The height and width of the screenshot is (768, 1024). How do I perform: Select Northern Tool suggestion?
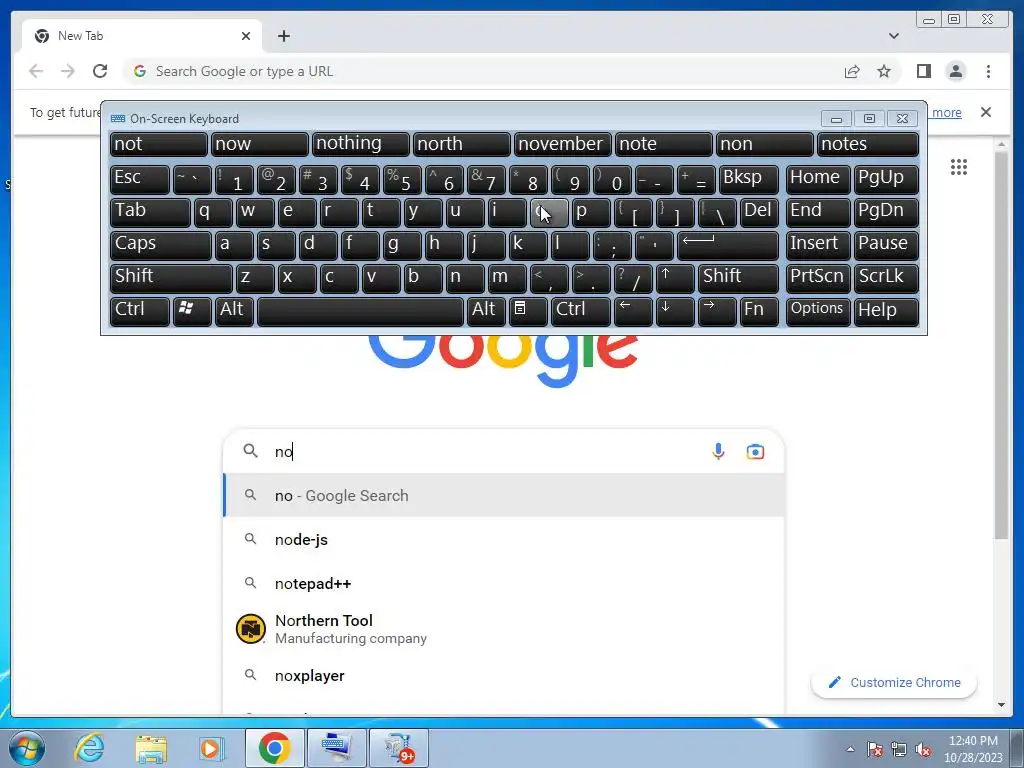coord(504,629)
